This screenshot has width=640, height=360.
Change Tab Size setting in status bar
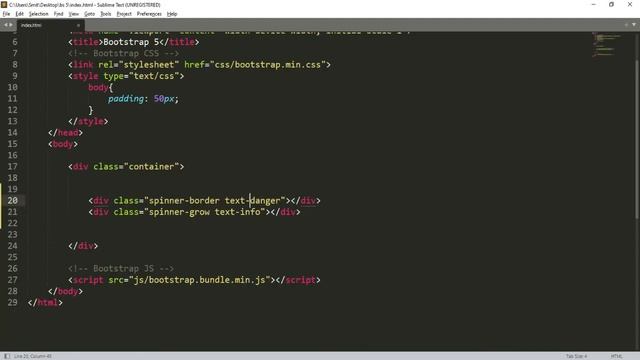point(576,356)
